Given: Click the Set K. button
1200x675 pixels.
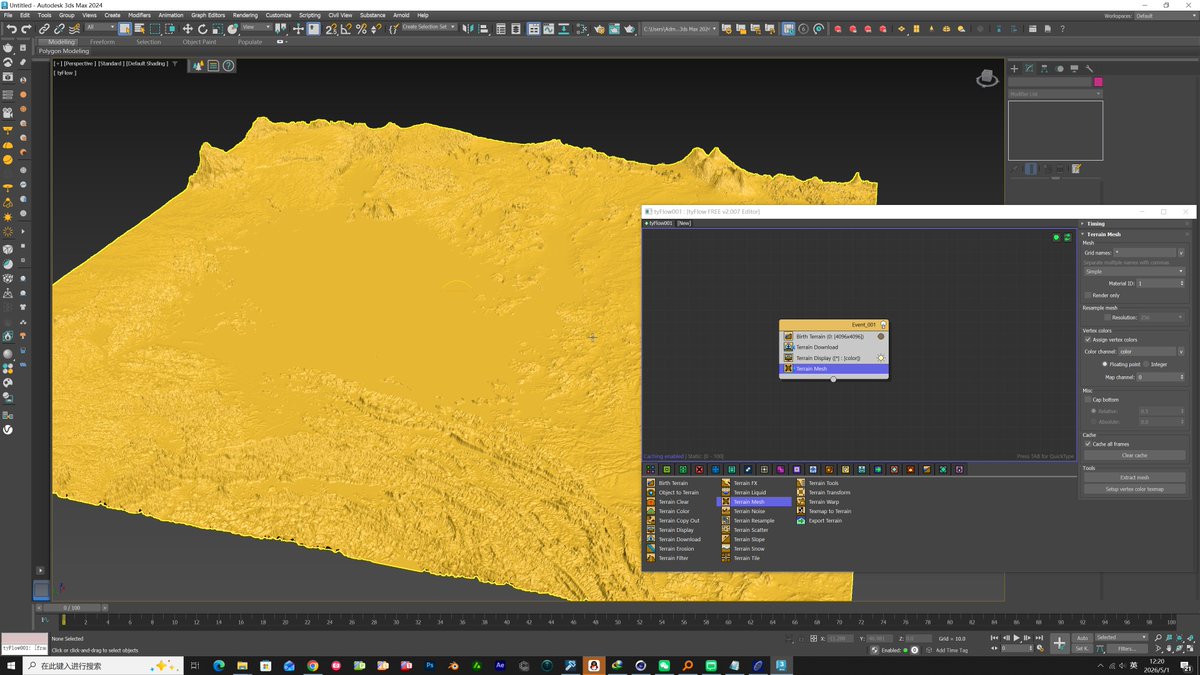Looking at the screenshot, I should (1082, 649).
